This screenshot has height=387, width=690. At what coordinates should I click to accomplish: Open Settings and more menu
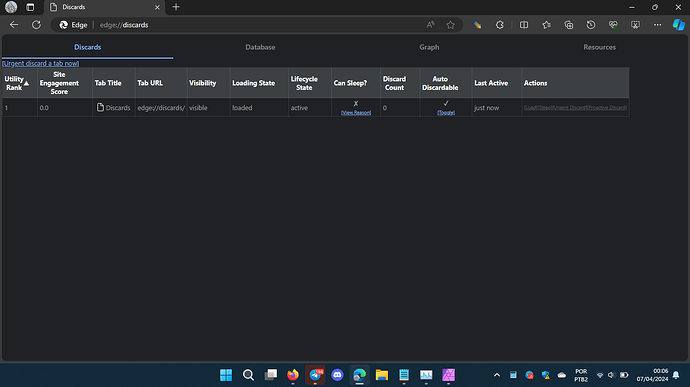(x=657, y=25)
